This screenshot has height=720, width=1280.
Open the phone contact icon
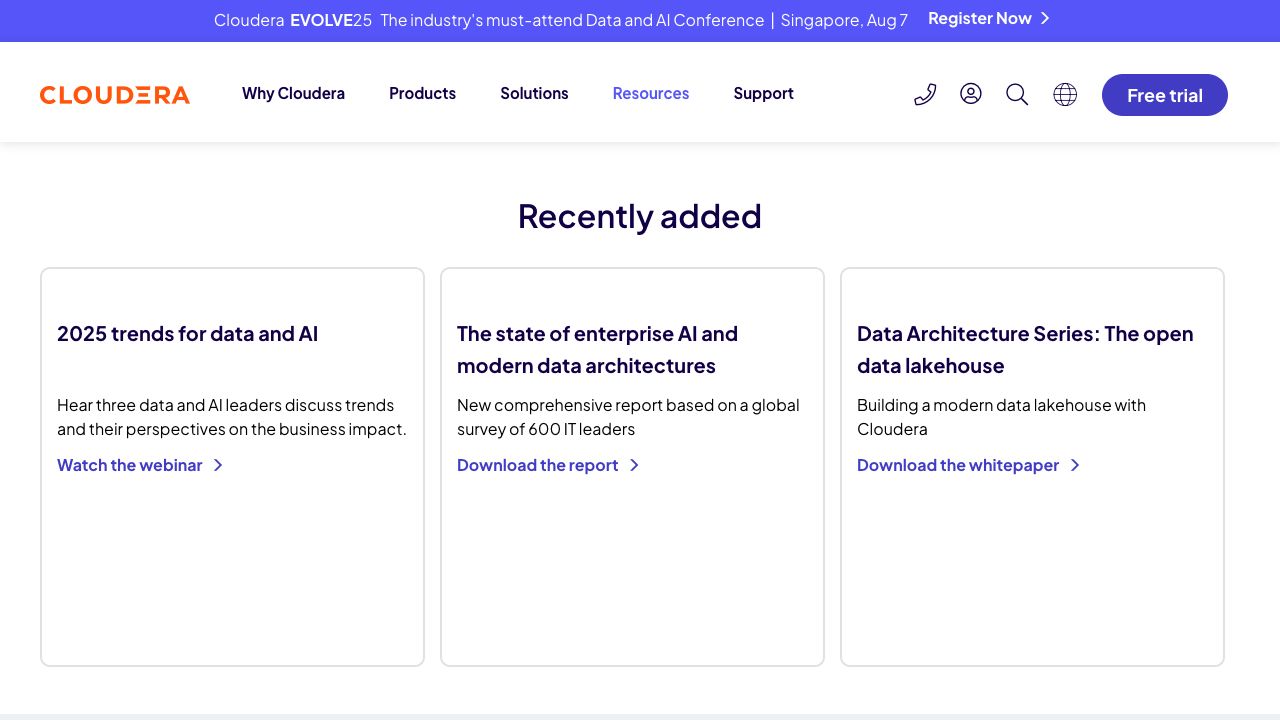point(924,94)
